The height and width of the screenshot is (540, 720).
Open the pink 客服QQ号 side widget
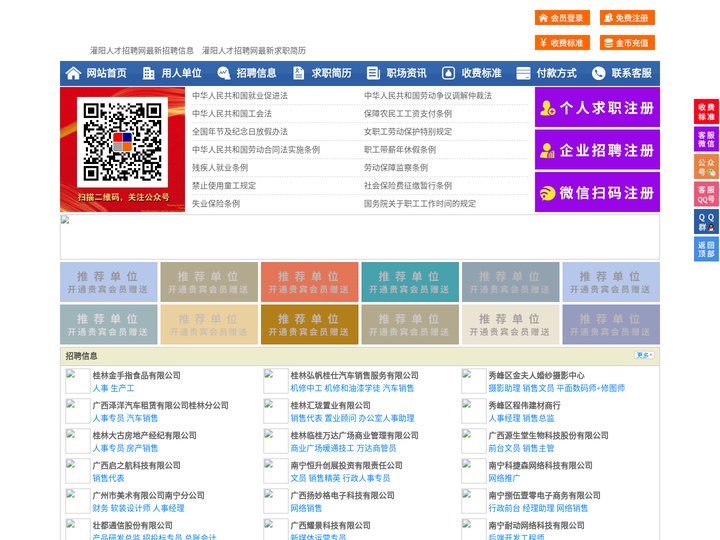pyautogui.click(x=706, y=194)
